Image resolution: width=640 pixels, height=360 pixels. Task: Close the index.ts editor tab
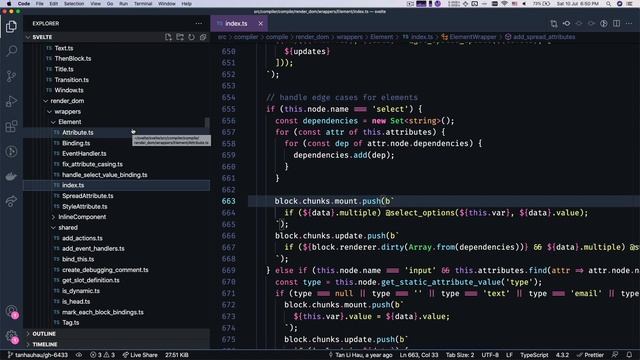[x=260, y=24]
